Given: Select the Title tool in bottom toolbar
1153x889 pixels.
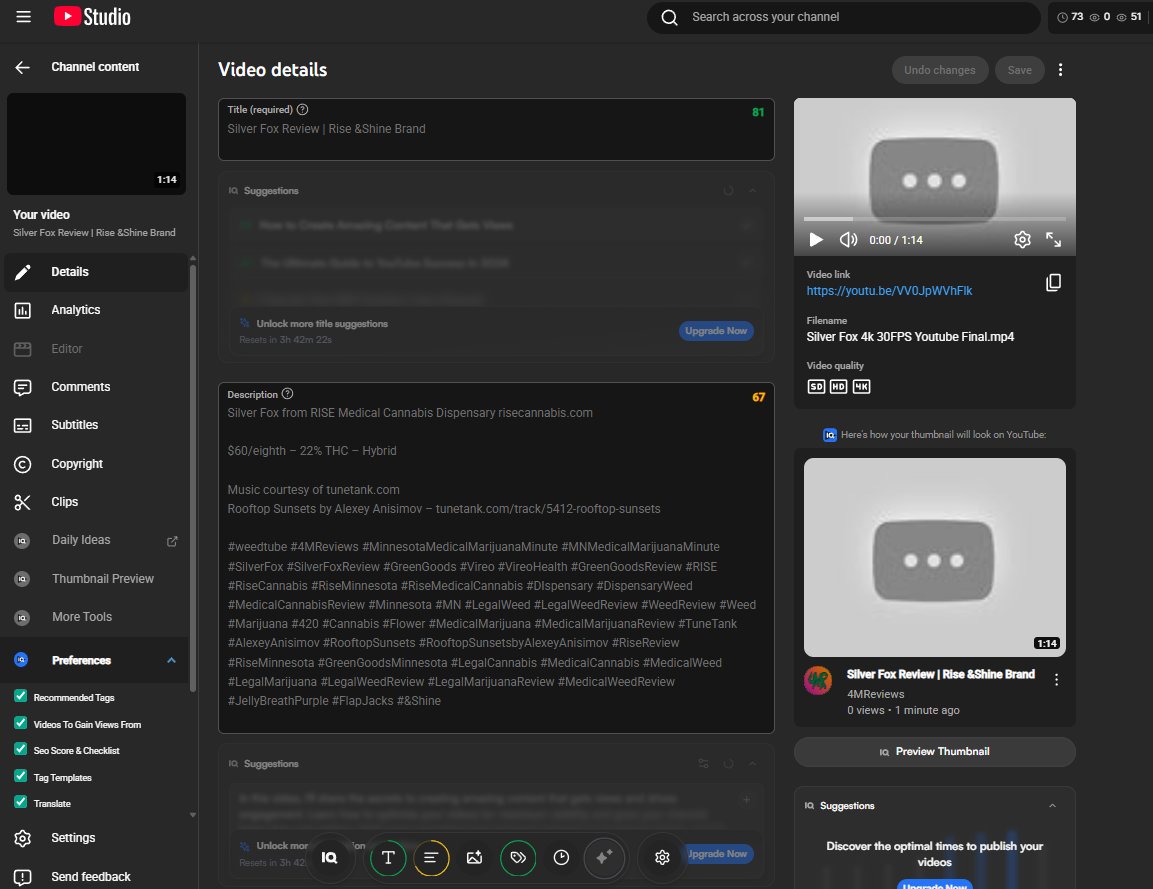Looking at the screenshot, I should tap(388, 857).
